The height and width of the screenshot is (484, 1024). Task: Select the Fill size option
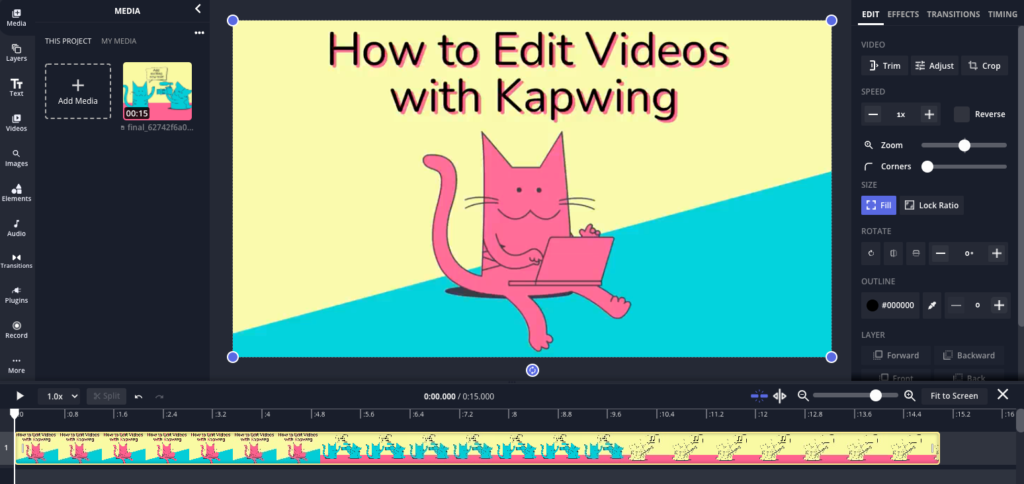(878, 205)
